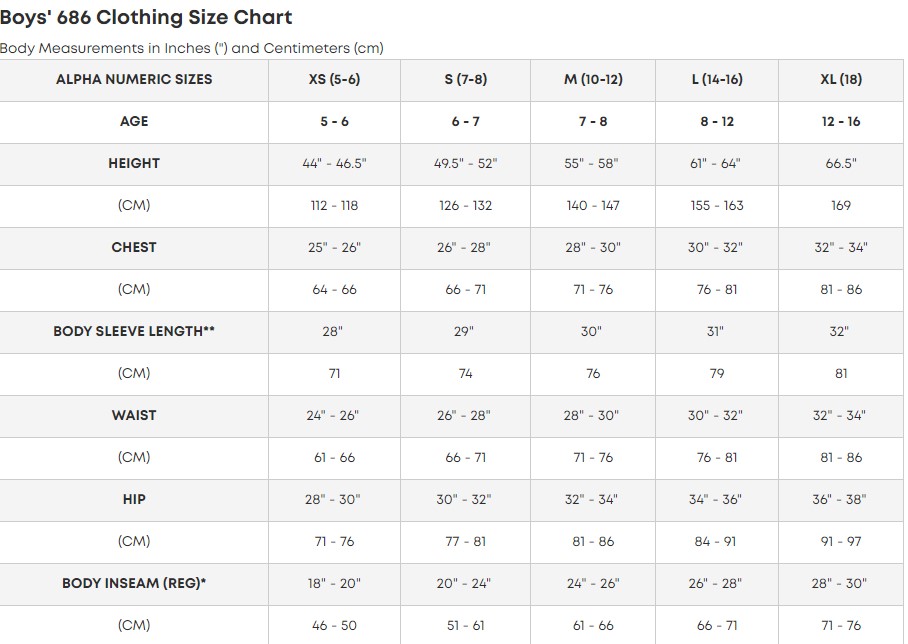The width and height of the screenshot is (908, 644).
Task: Click the M (10-12) column header
Action: [592, 79]
